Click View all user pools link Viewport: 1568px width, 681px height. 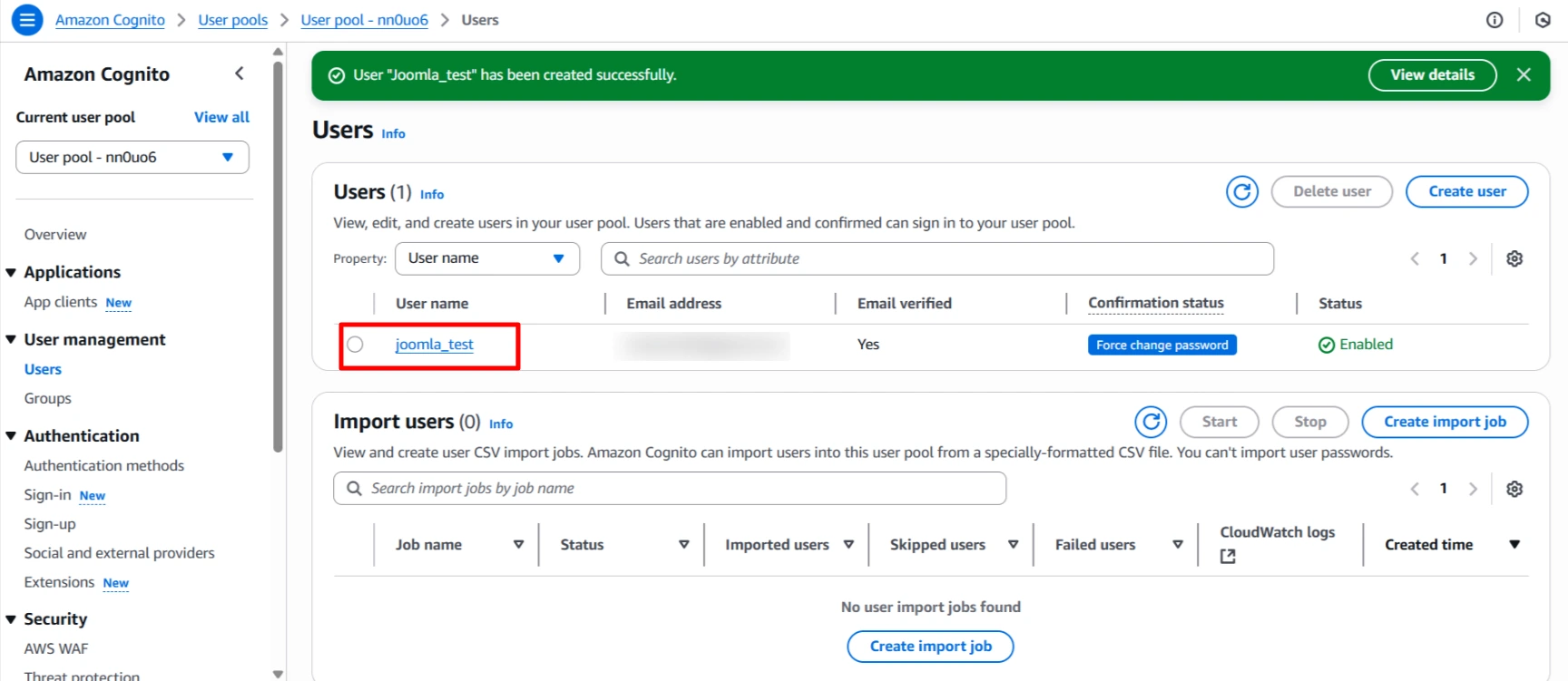click(x=221, y=117)
